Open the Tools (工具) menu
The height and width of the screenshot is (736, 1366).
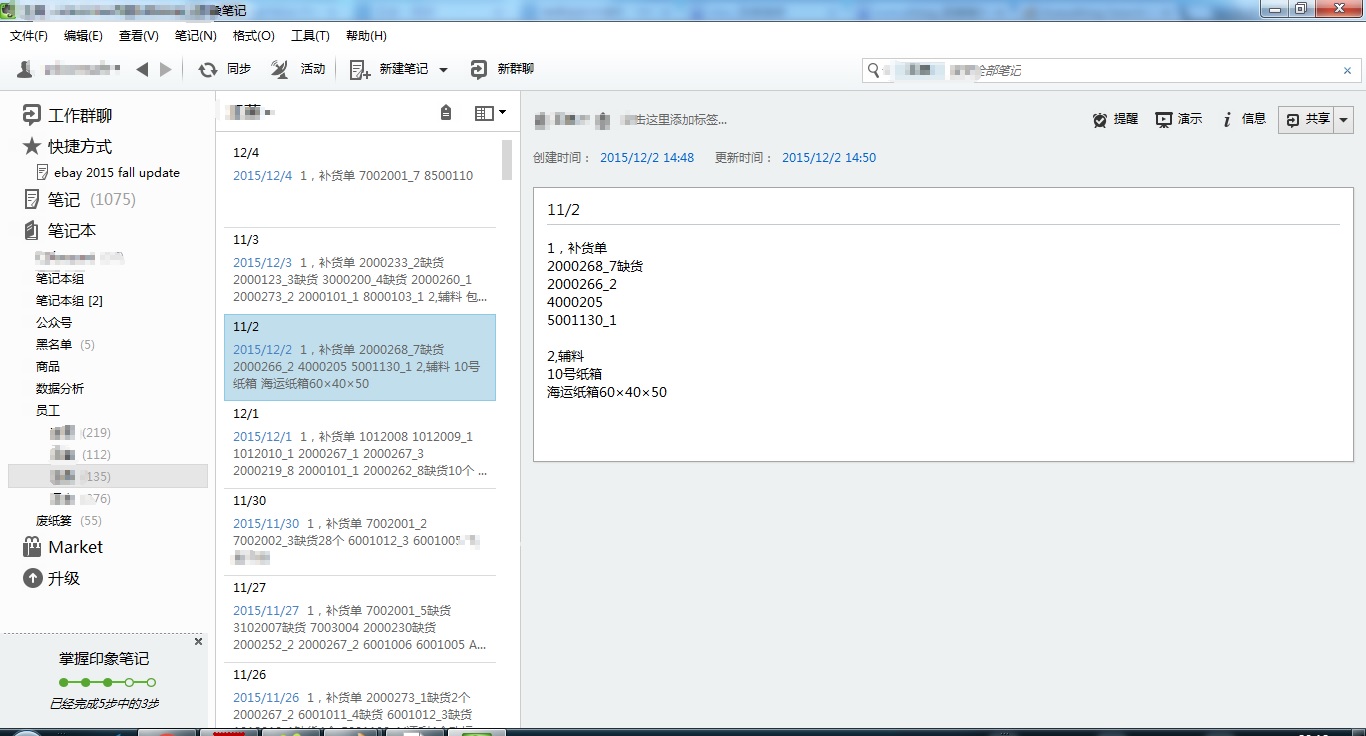[x=310, y=36]
